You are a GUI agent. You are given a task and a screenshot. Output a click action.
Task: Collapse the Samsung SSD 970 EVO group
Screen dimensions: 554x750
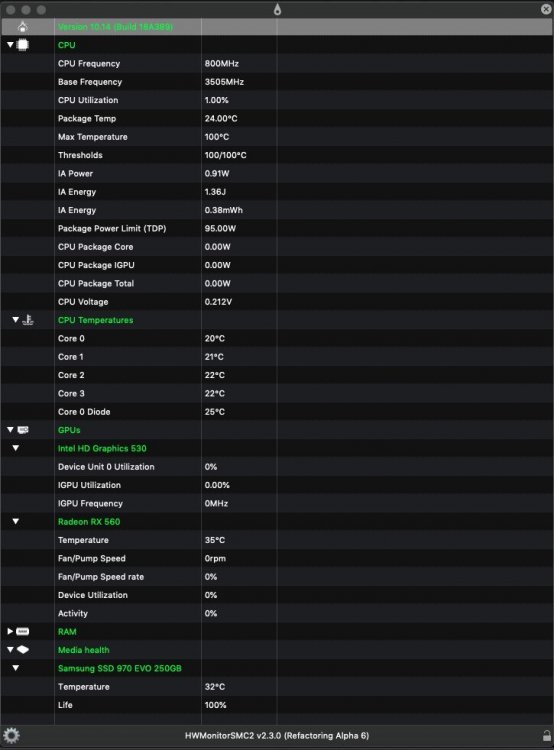pos(16,668)
